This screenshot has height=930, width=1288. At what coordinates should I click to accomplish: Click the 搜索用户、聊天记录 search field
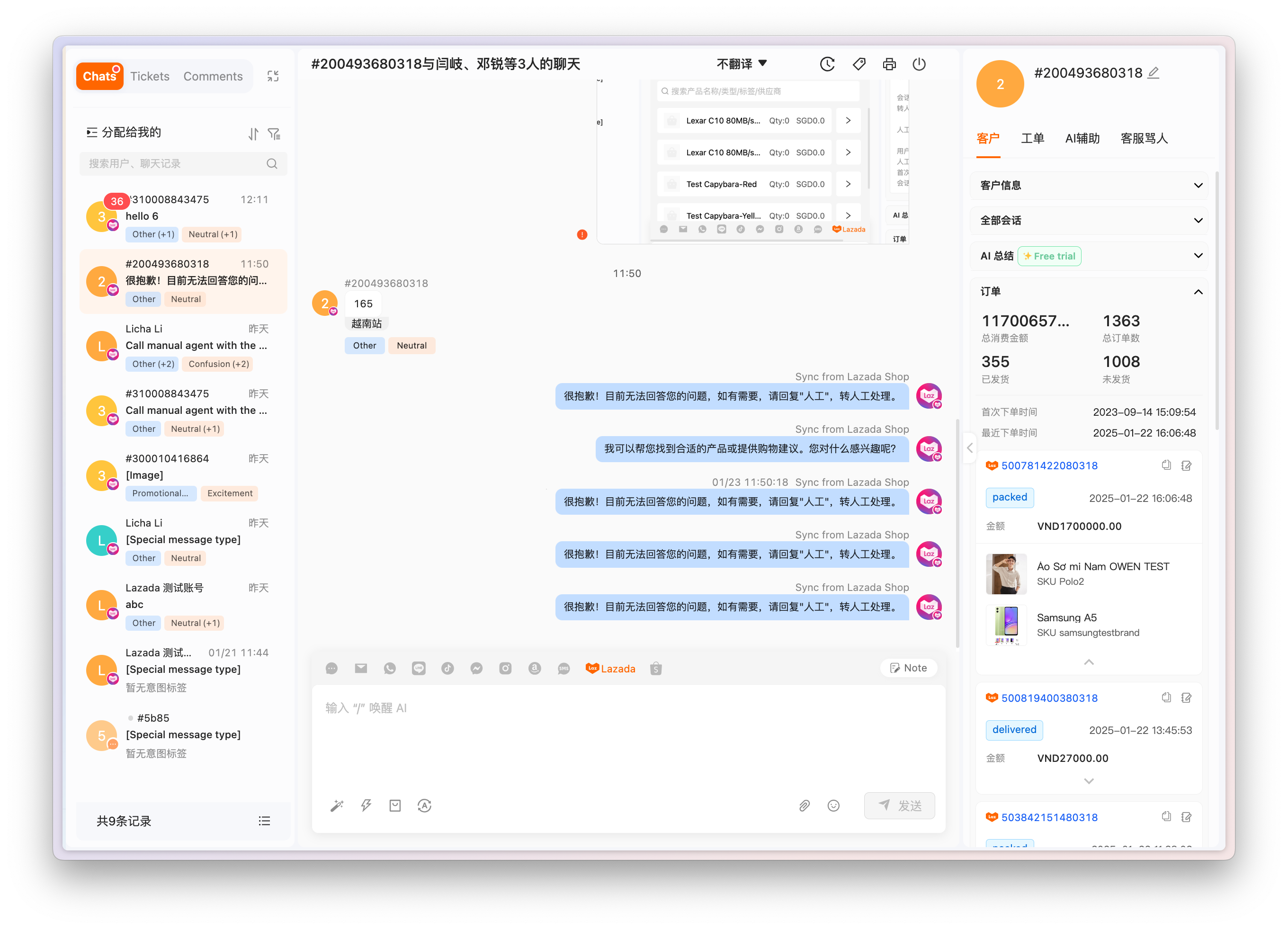tap(183, 163)
